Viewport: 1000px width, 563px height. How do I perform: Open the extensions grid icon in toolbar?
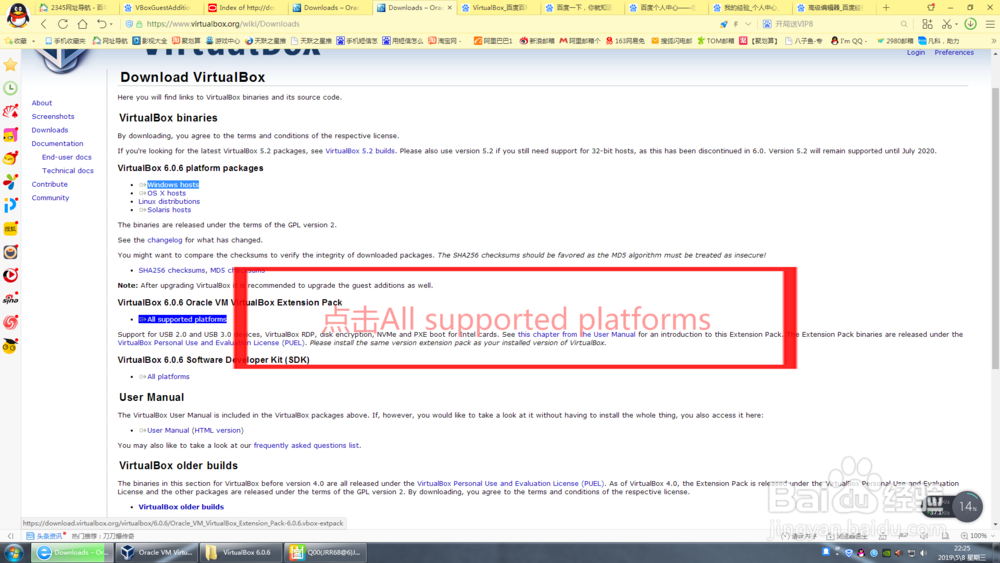(927, 24)
